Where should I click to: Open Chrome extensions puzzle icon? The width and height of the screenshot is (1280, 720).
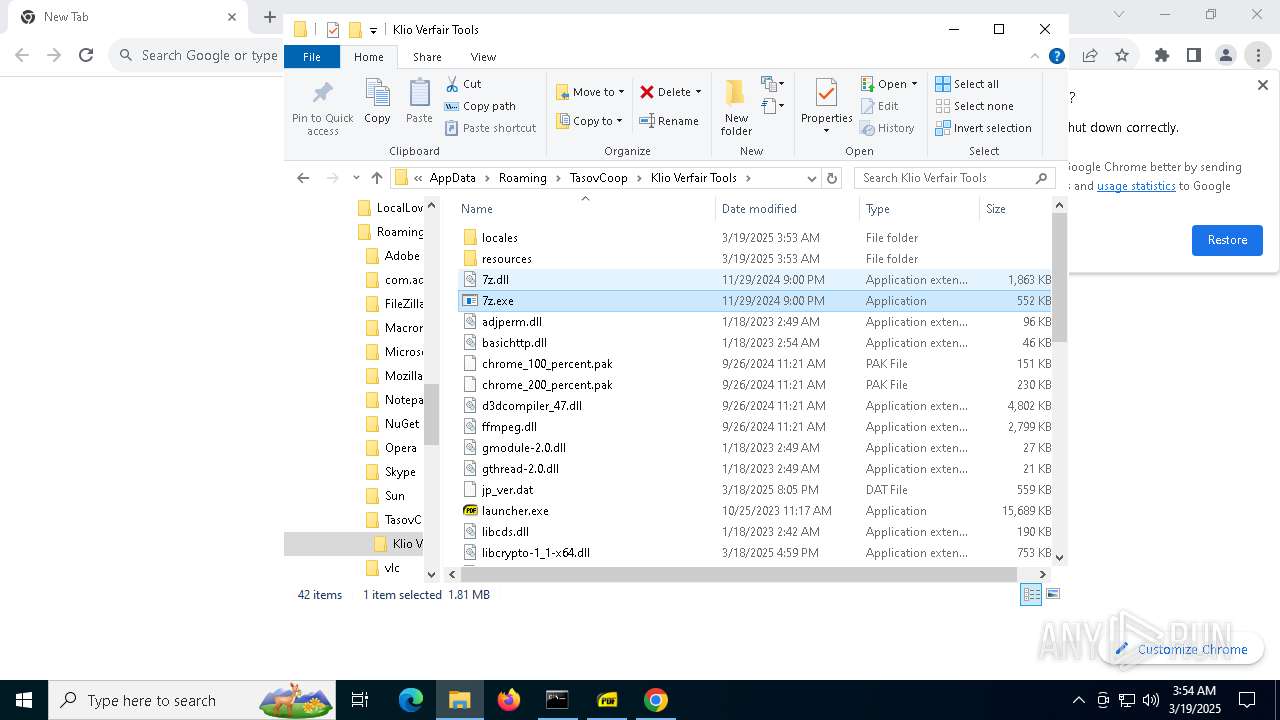point(1162,55)
